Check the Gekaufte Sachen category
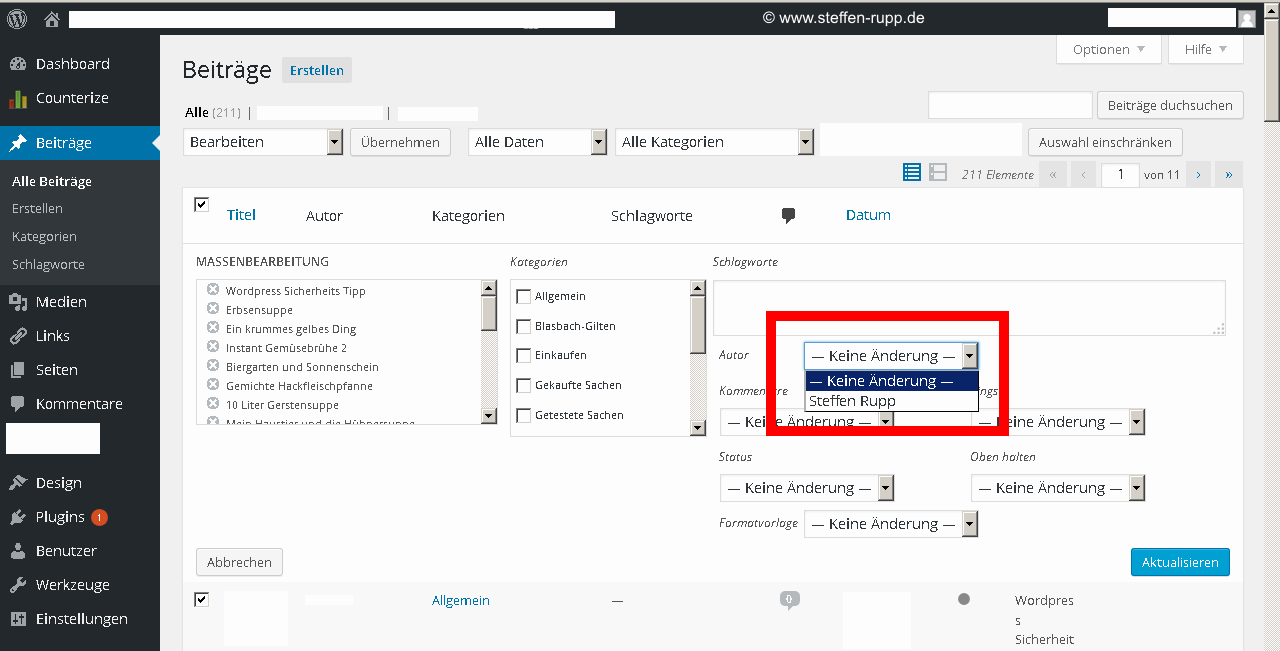Viewport: 1280px width, 651px height. tap(523, 386)
